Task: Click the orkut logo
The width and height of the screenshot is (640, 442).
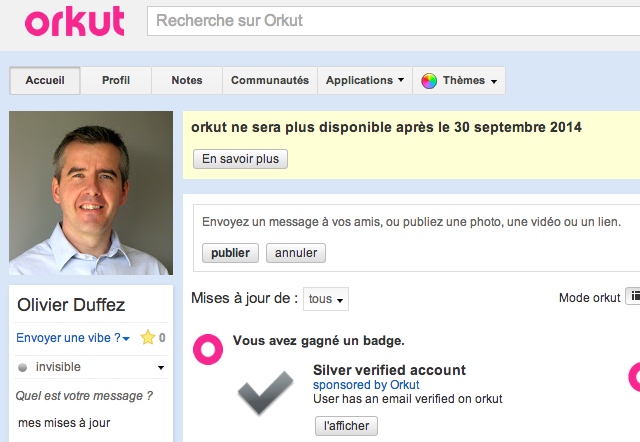Action: coord(75,21)
